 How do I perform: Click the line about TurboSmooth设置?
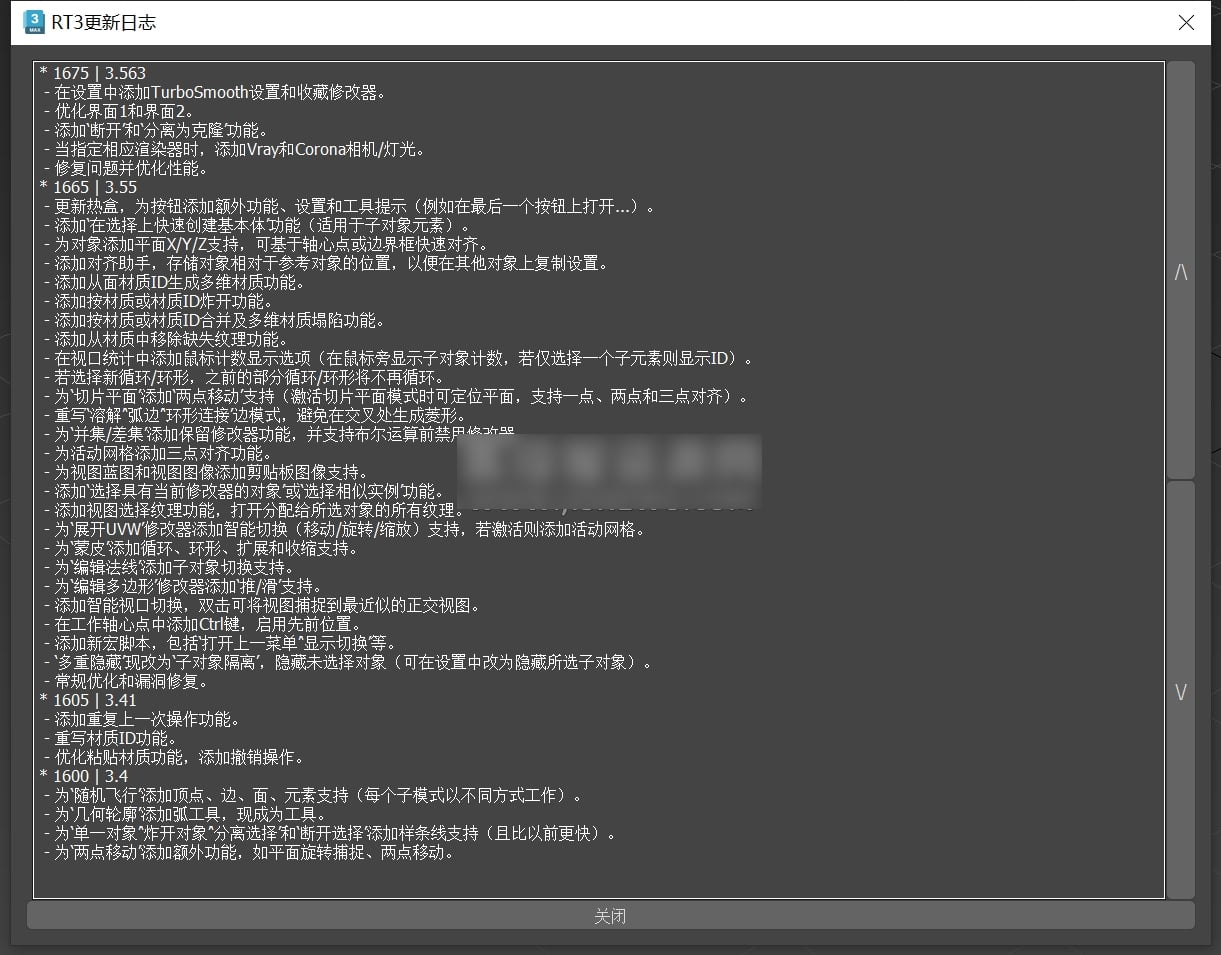click(x=215, y=92)
